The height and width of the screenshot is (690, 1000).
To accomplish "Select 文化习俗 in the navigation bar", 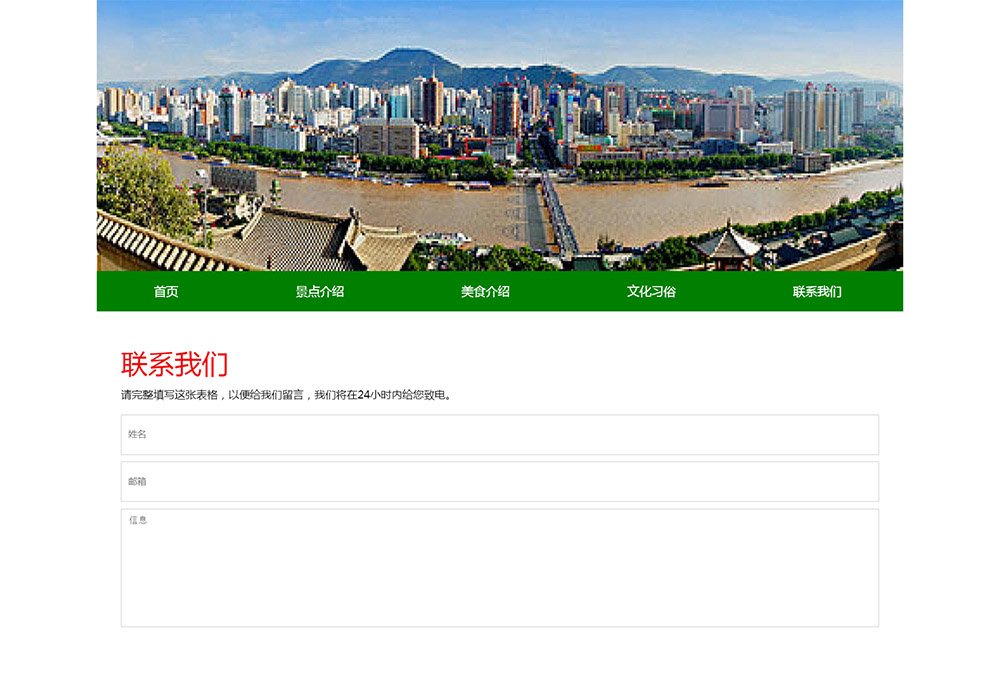I will (x=651, y=291).
